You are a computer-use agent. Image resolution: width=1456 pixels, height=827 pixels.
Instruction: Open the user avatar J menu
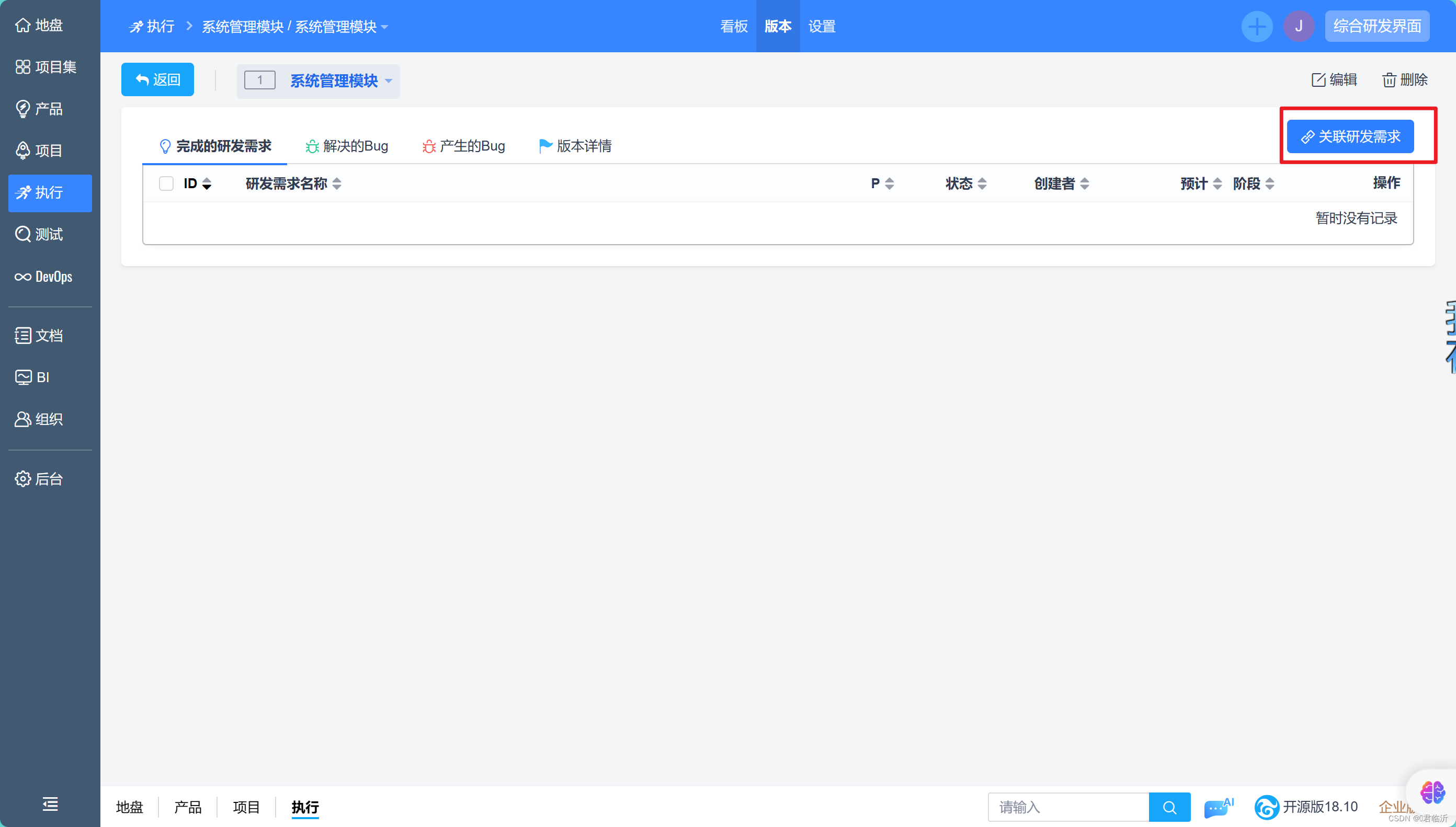point(1299,26)
